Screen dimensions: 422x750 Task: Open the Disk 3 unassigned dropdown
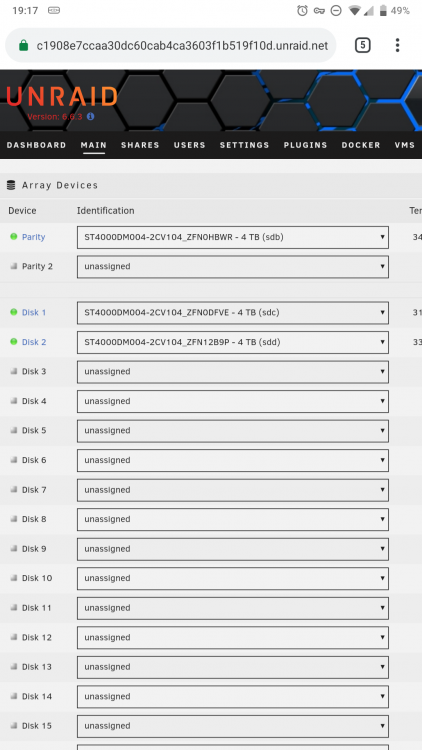coord(233,372)
